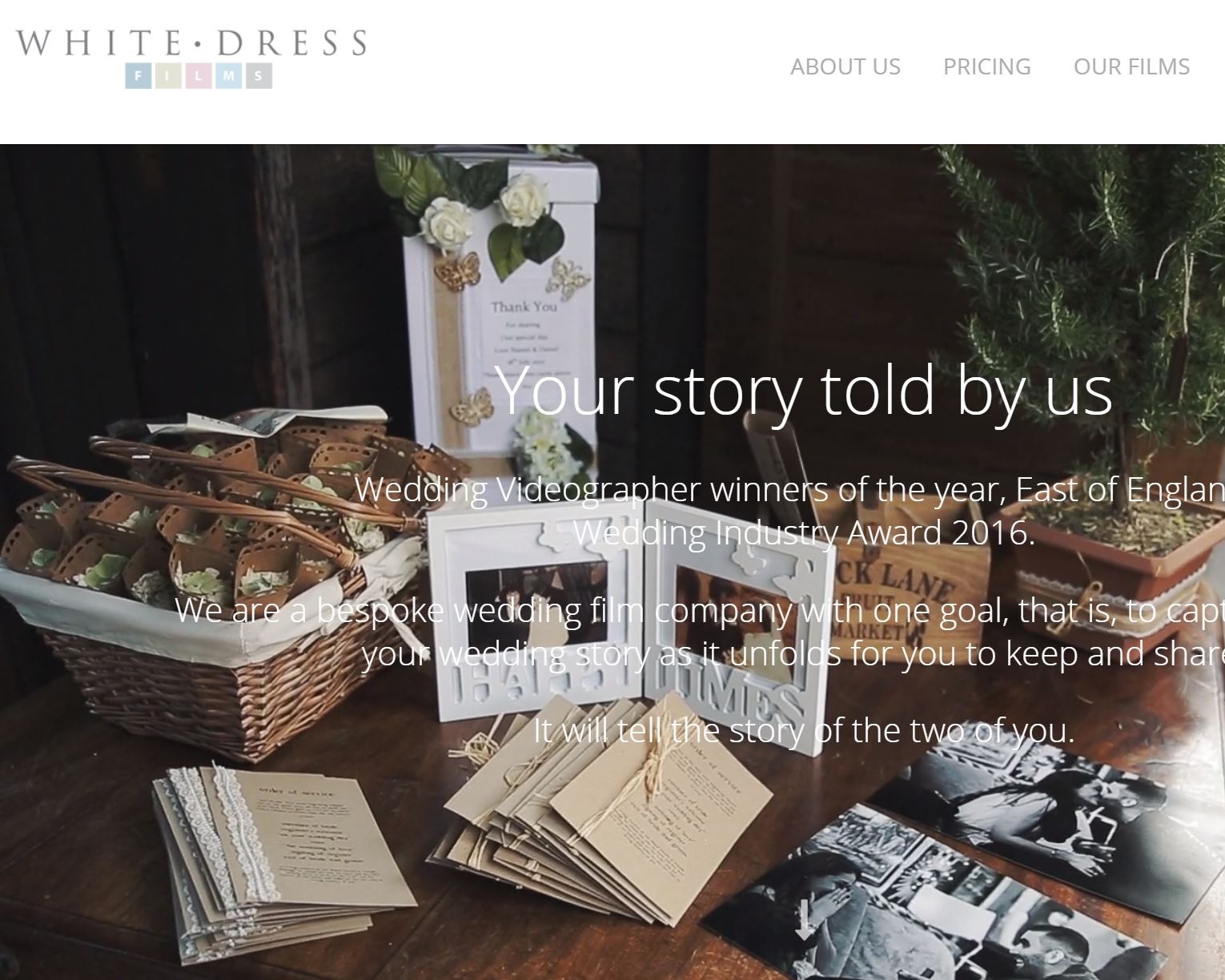Click 'It will tell the story' line
Screen dimensions: 1225x980
coord(804,730)
